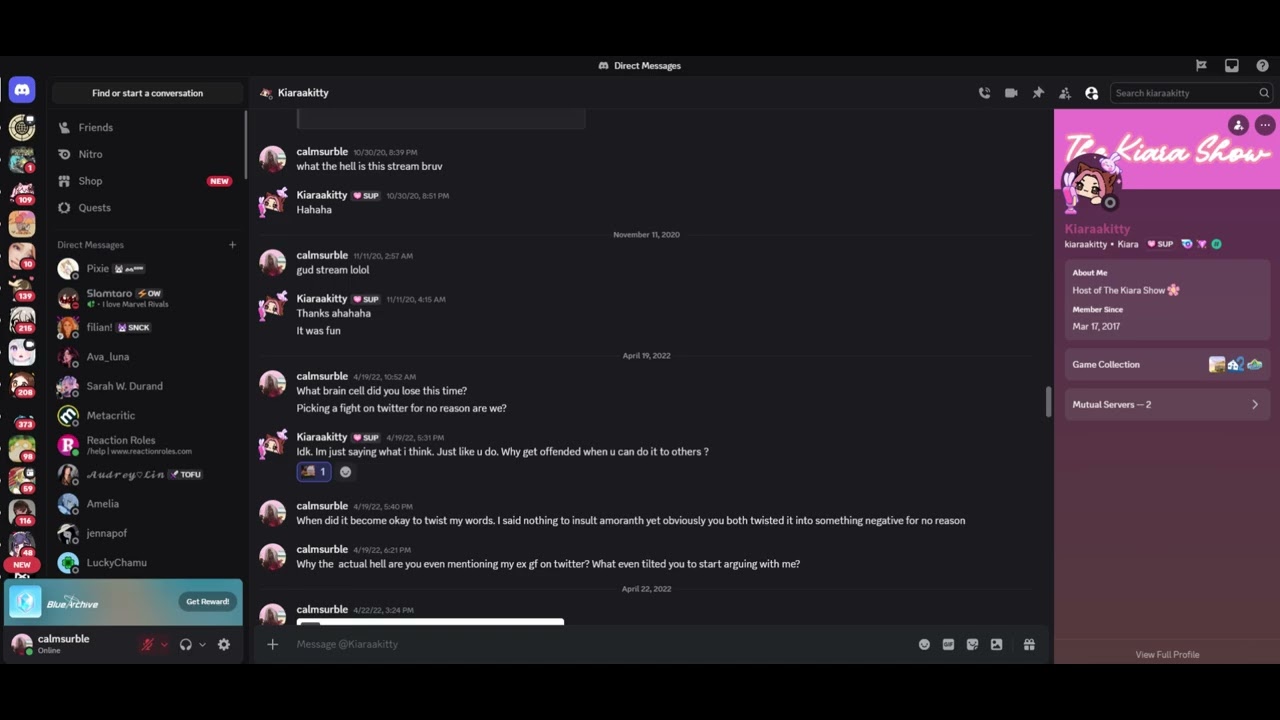Click the Search kiaraakitty field
Screen dimensions: 1280x720
1184,93
